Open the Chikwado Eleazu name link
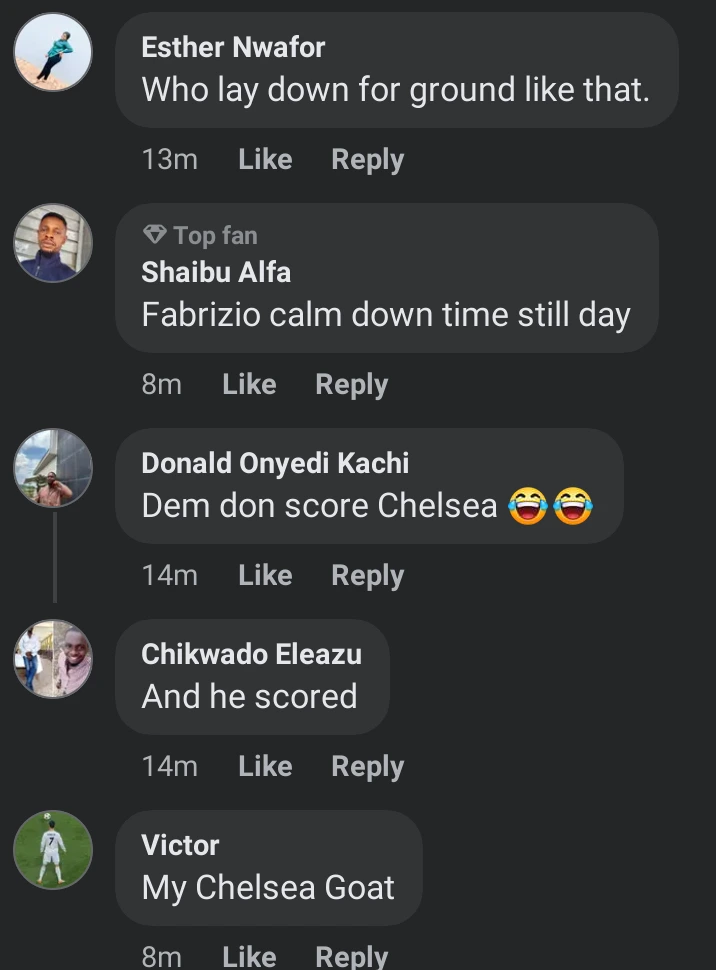Screen dimensions: 716x970 251,654
